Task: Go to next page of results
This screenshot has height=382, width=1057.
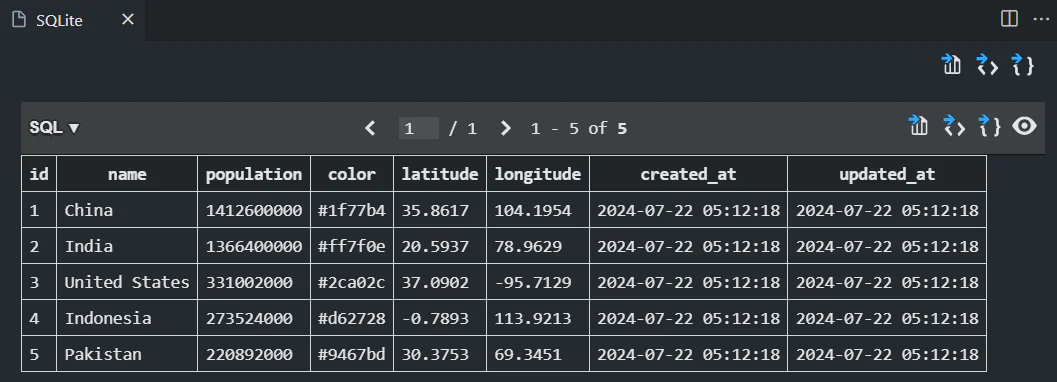Action: click(506, 128)
